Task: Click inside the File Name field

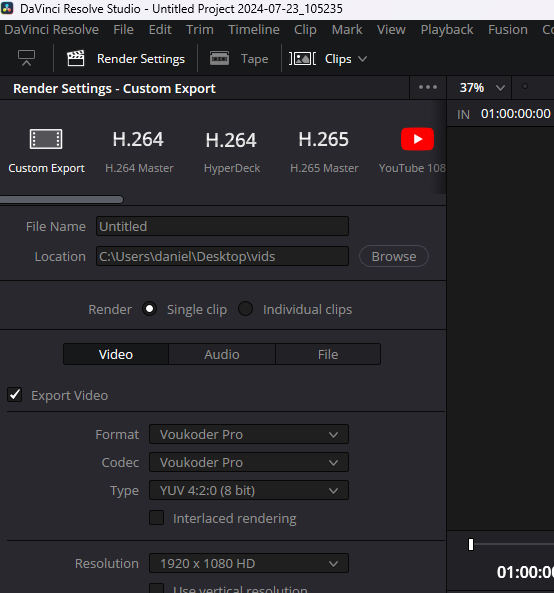Action: pos(222,226)
